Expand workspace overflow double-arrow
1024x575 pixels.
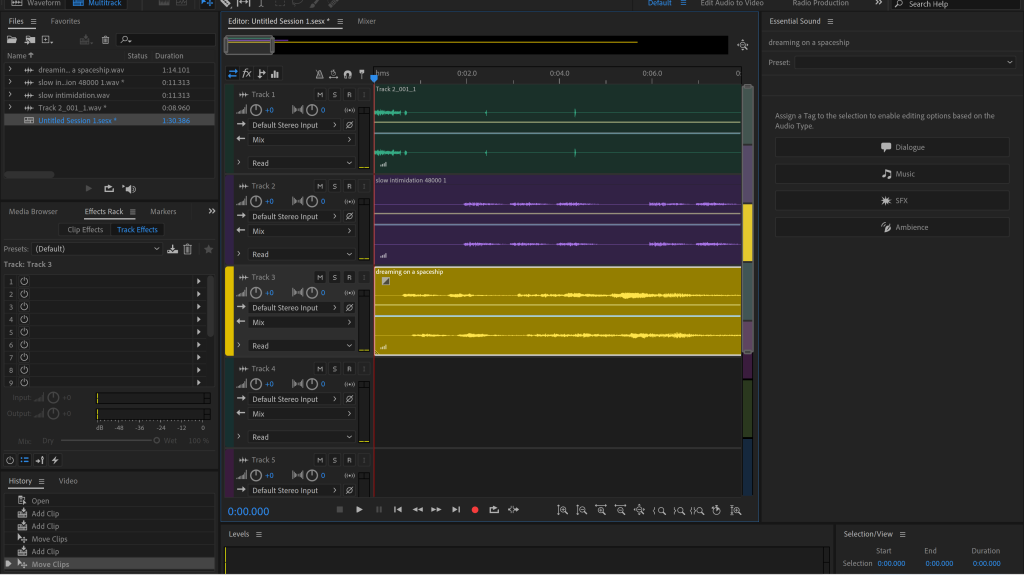pos(878,3)
